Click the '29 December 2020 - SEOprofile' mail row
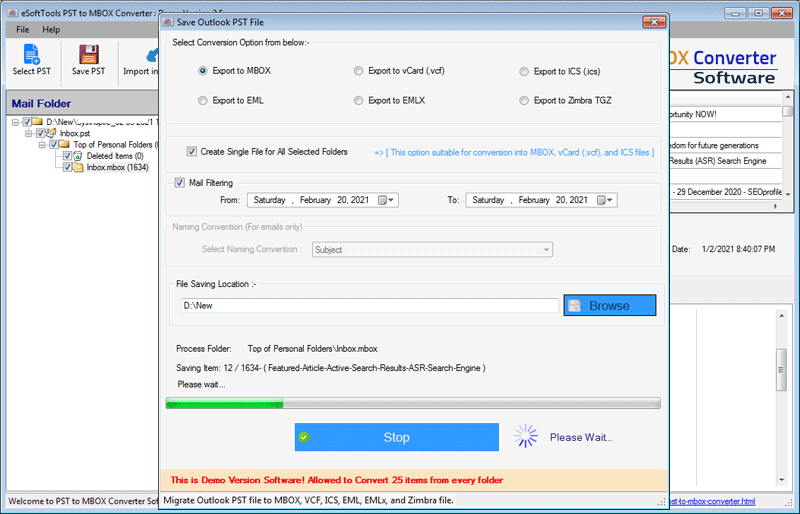The width and height of the screenshot is (800, 514). [x=726, y=192]
